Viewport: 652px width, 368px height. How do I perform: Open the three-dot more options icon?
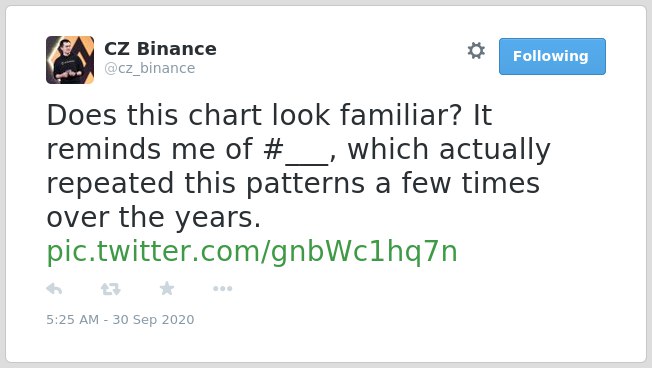click(222, 289)
